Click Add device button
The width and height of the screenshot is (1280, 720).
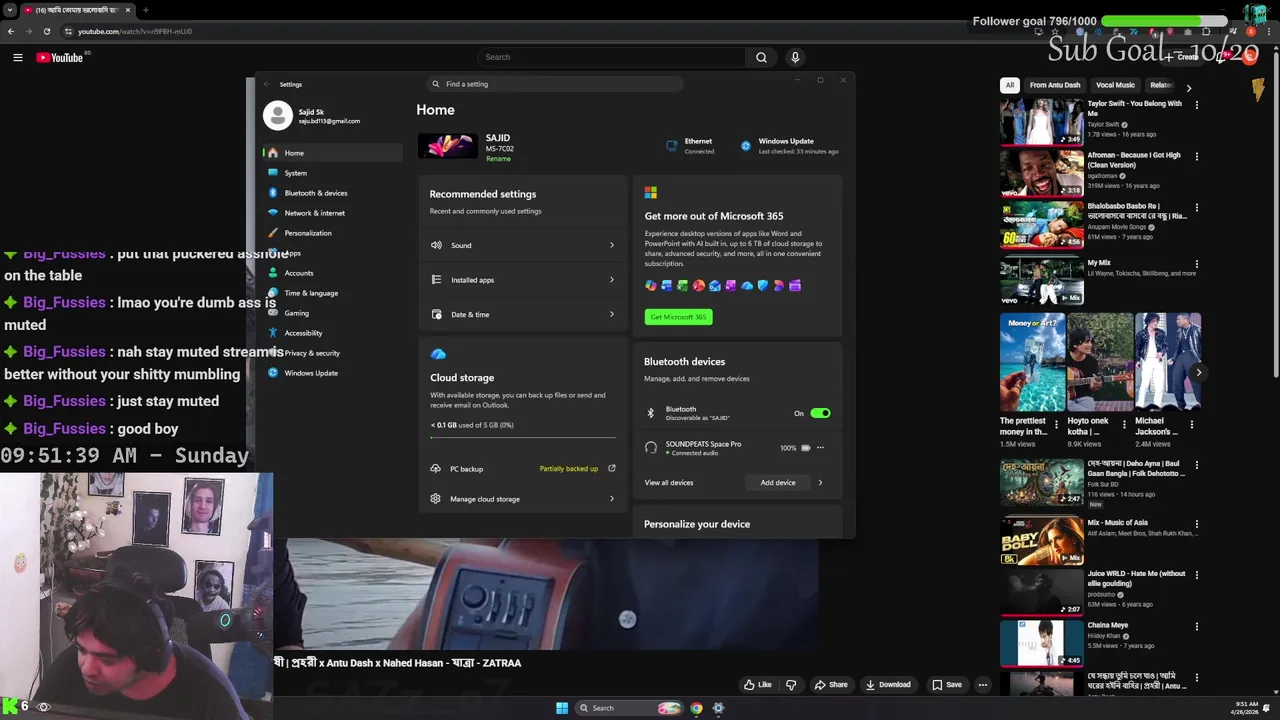[x=778, y=483]
